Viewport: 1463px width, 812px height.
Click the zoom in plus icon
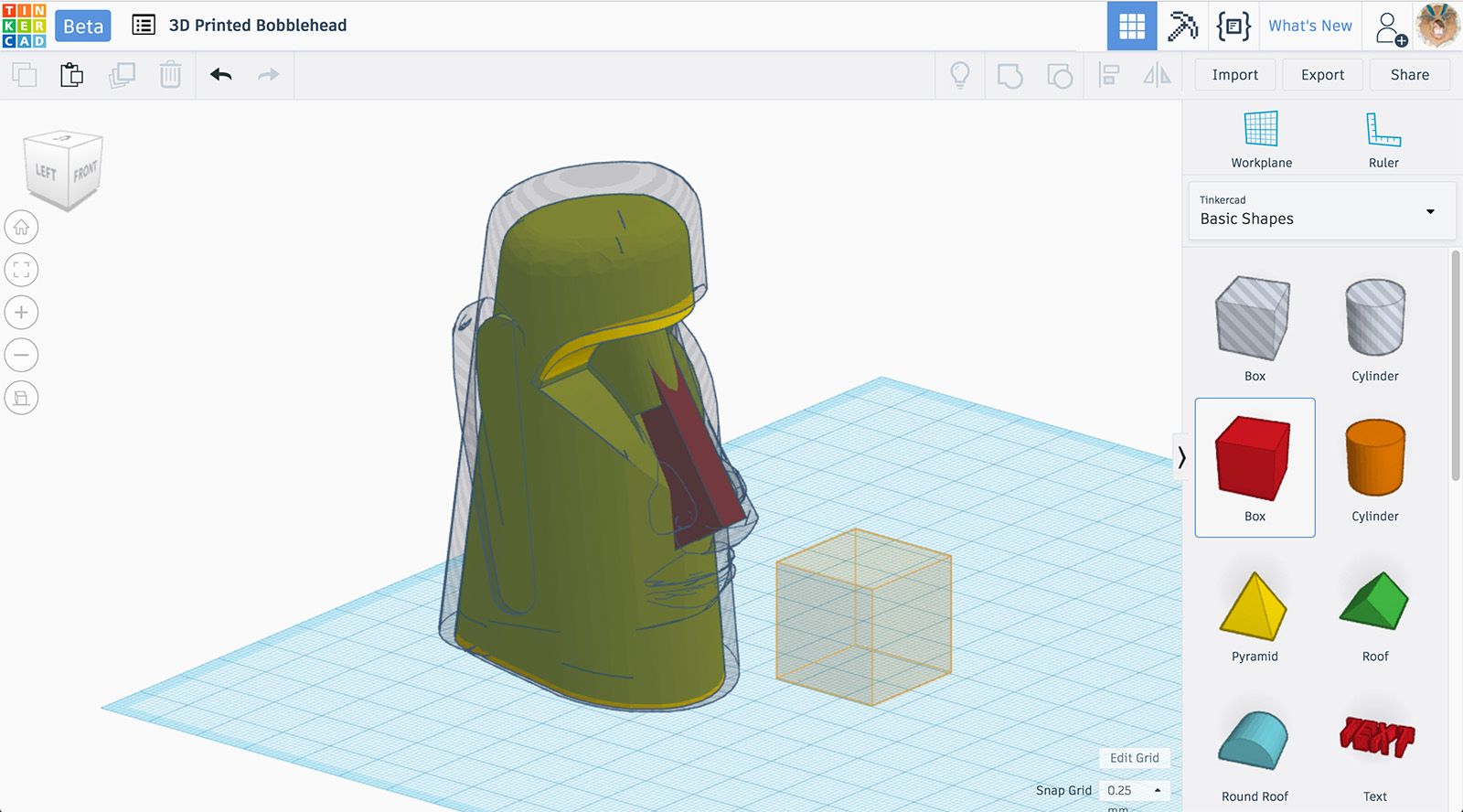point(21,313)
